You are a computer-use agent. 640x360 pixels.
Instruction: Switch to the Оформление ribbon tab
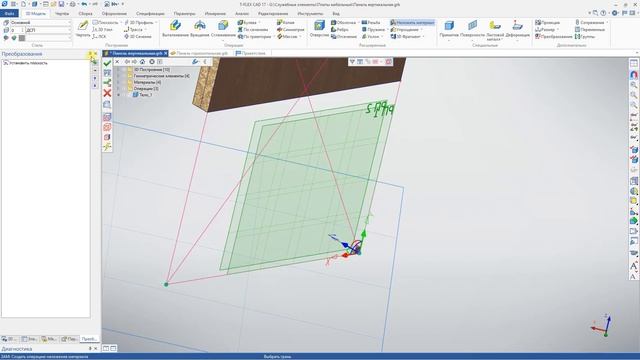click(x=114, y=13)
